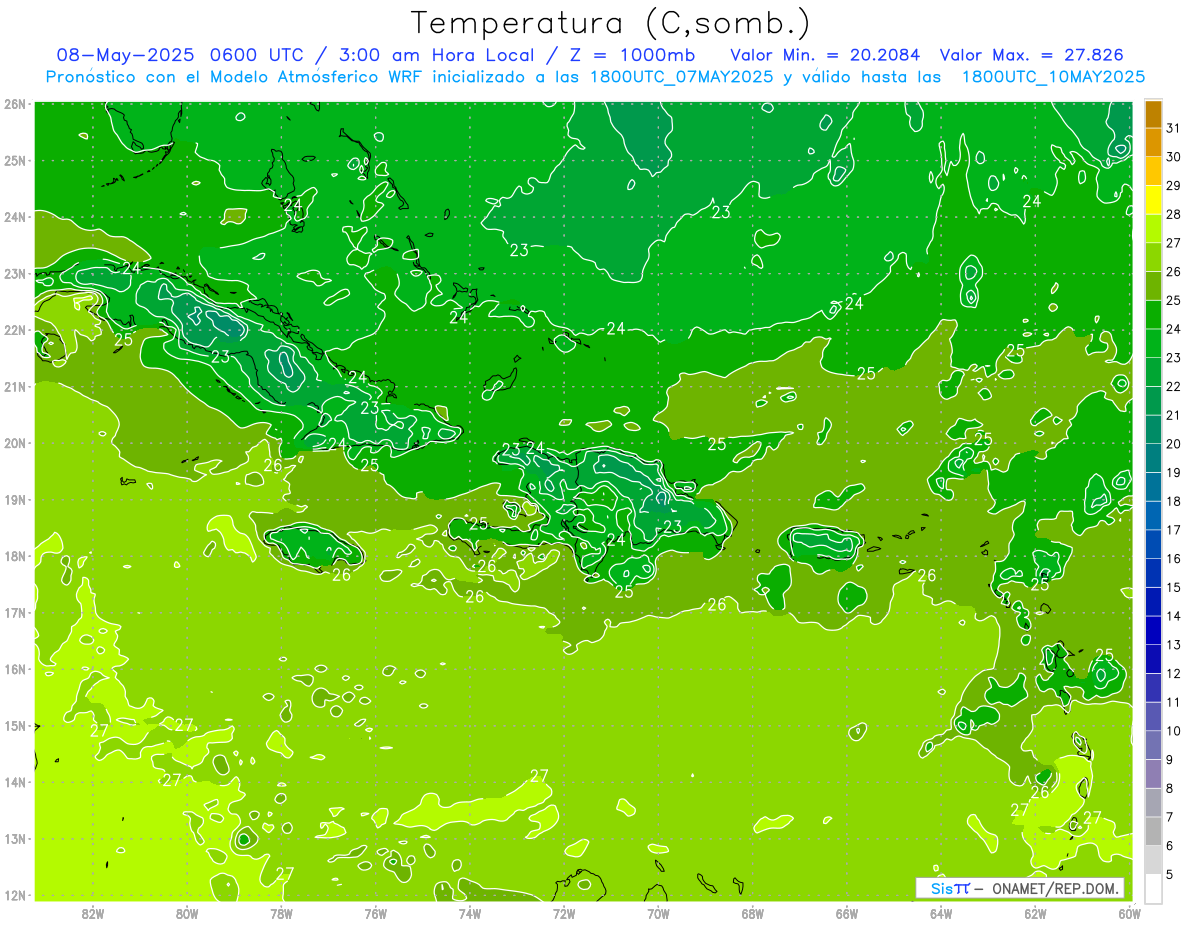The height and width of the screenshot is (927, 1200).
Task: Select the white swatch below legend value 5
Action: coord(1153,888)
